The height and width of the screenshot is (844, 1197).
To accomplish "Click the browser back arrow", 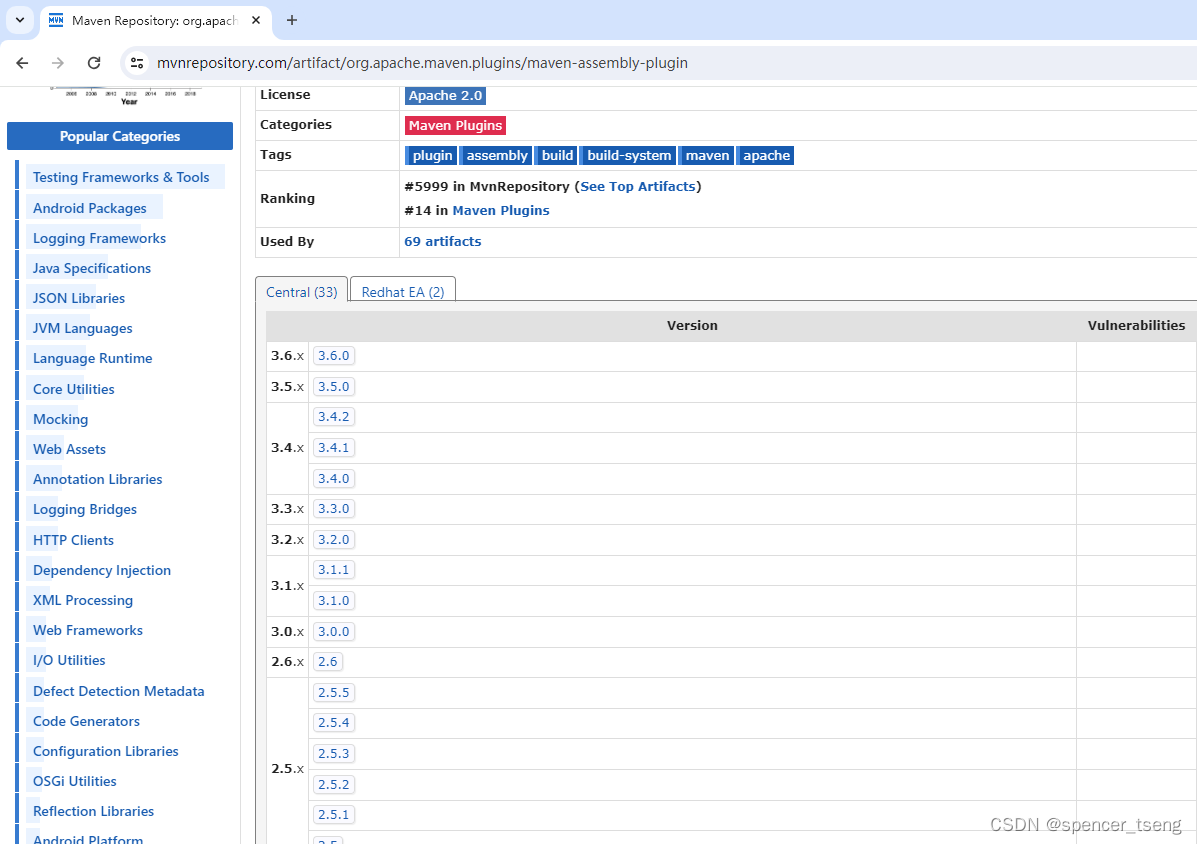I will coord(22,62).
